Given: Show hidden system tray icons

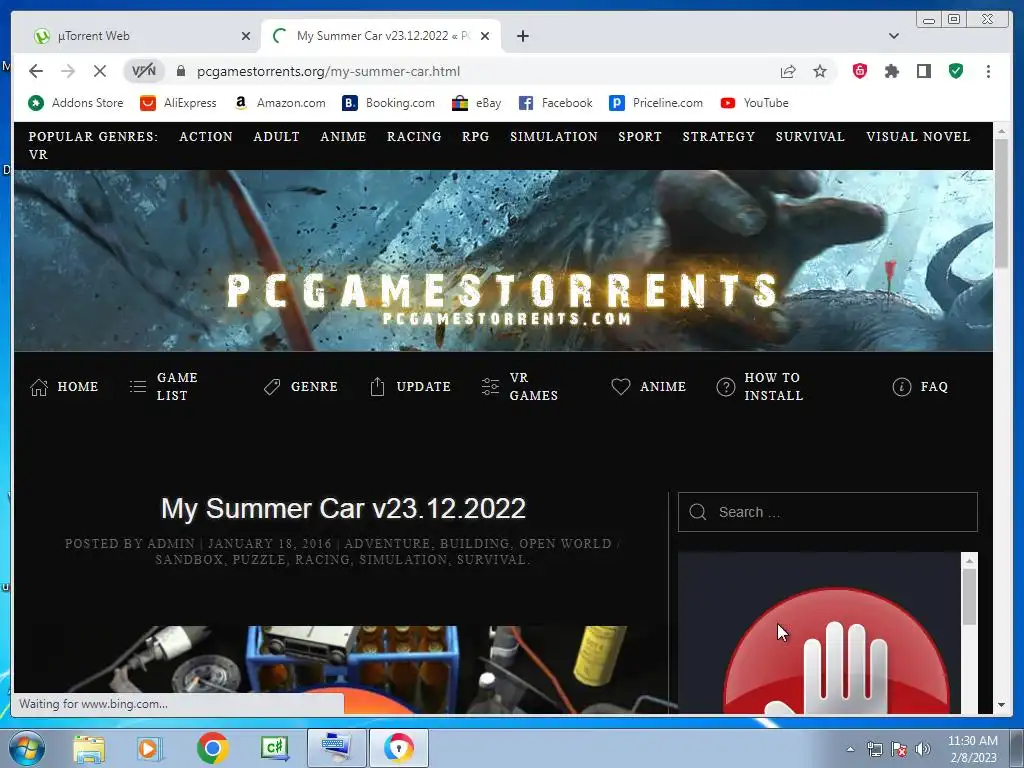Looking at the screenshot, I should [850, 749].
